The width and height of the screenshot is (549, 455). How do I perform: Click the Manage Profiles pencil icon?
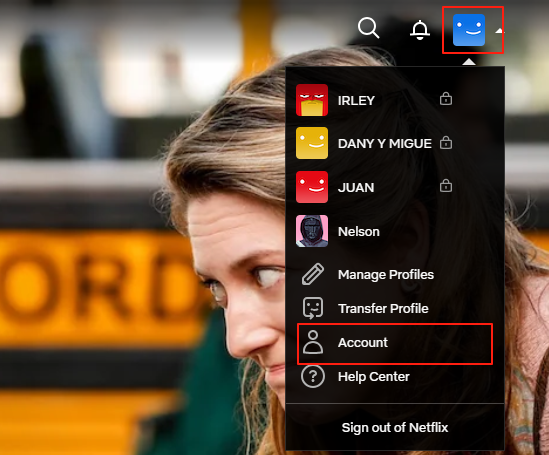click(313, 274)
